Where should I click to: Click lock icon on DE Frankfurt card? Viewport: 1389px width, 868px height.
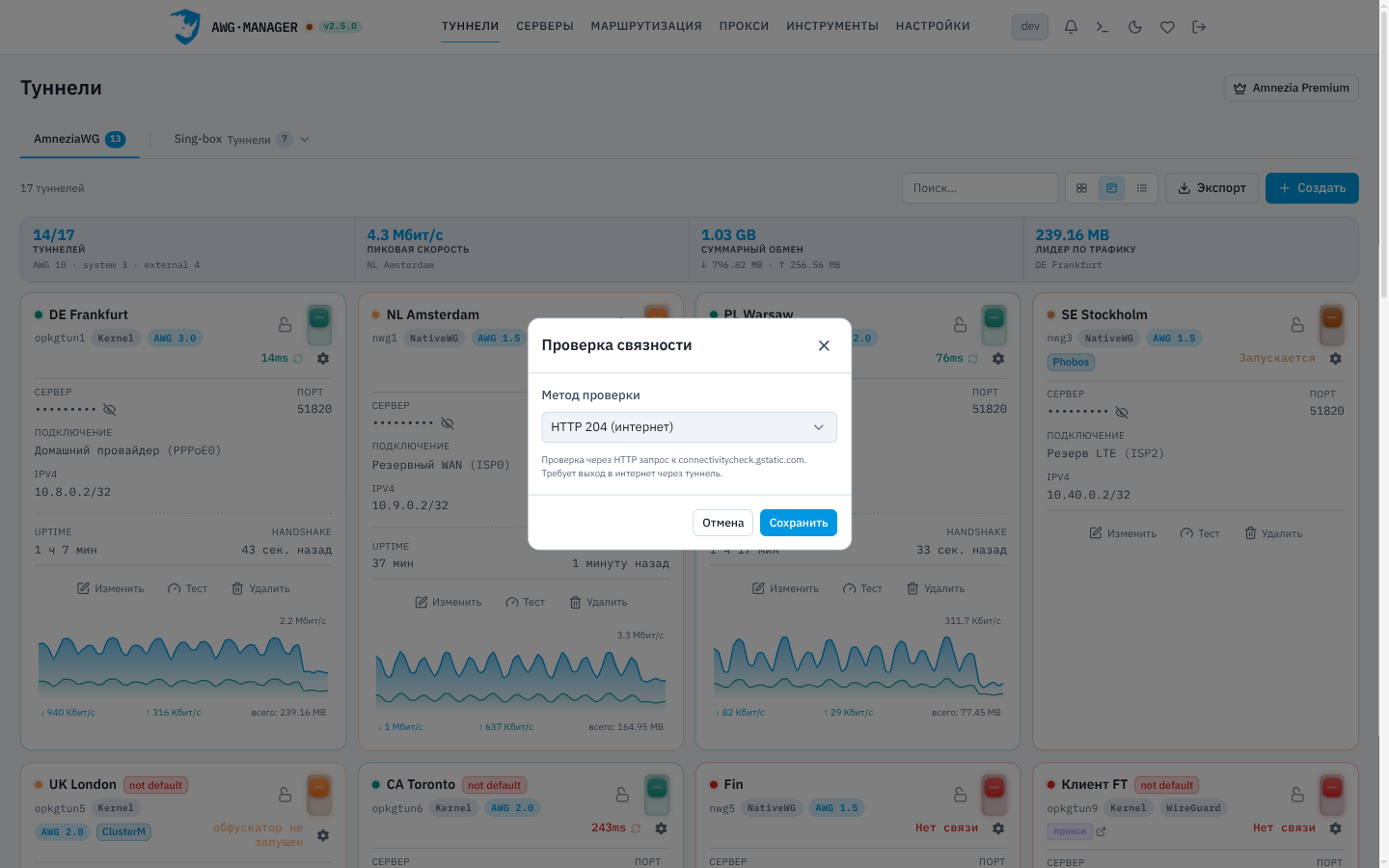pos(285,325)
